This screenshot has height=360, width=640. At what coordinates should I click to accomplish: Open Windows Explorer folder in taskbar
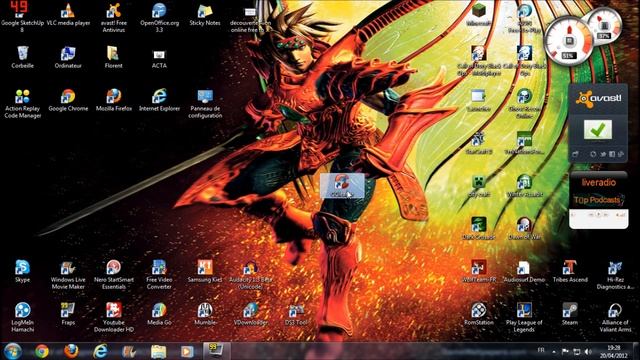click(x=158, y=351)
